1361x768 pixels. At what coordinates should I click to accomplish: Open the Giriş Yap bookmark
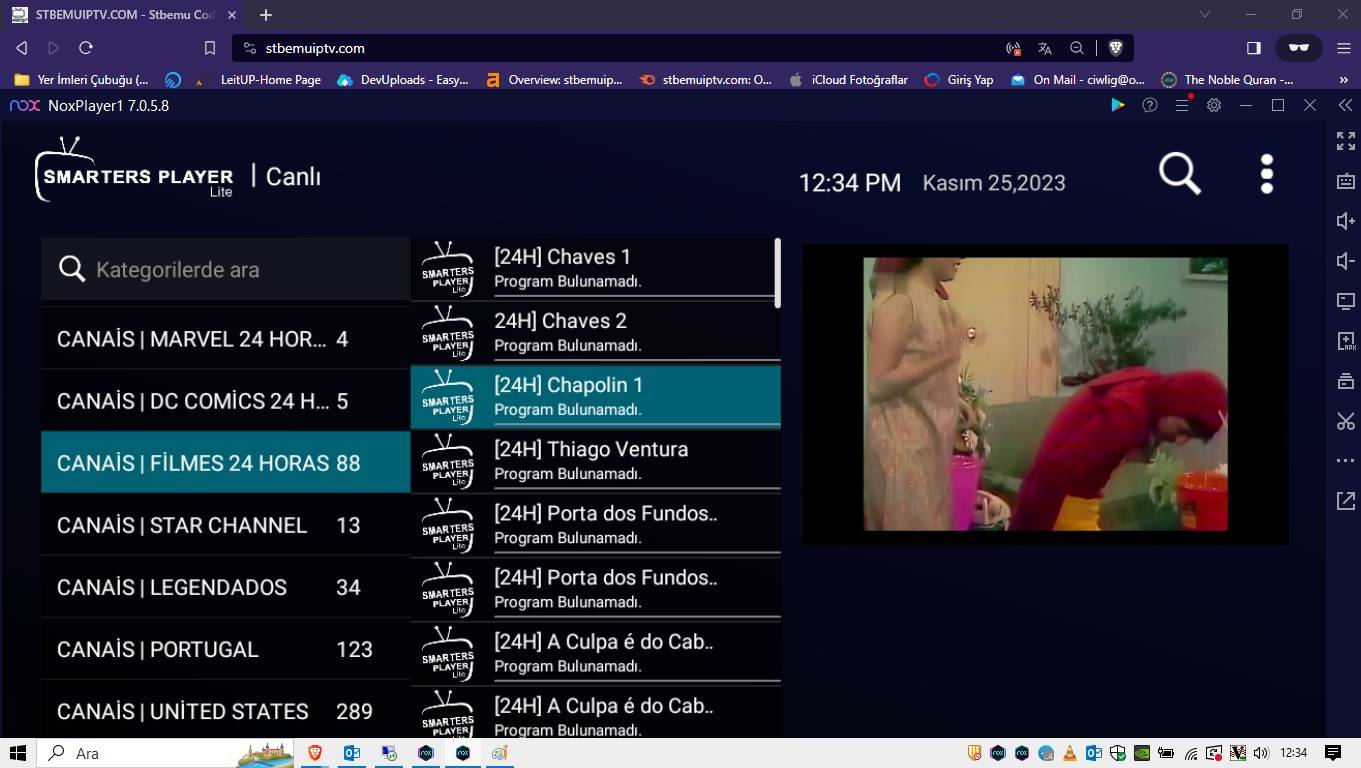[x=959, y=80]
